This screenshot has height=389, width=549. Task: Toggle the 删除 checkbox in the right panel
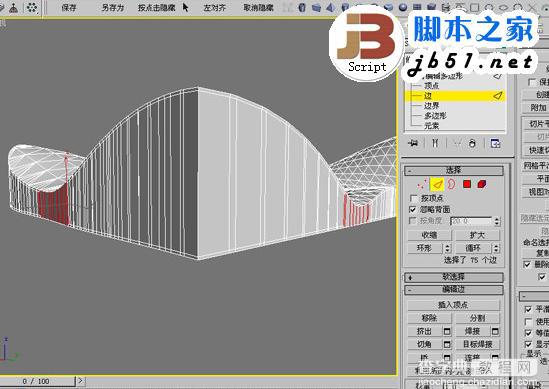527,264
